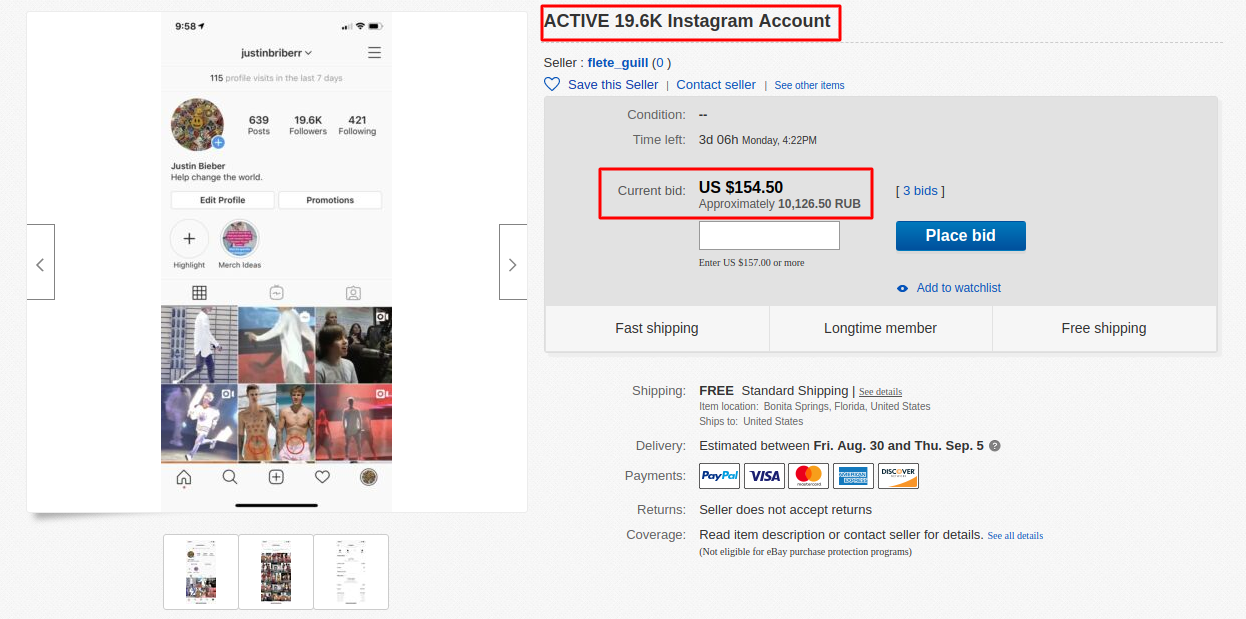Image resolution: width=1246 pixels, height=619 pixels.
Task: Click the eye icon next to Add to watchlist
Action: (x=903, y=288)
